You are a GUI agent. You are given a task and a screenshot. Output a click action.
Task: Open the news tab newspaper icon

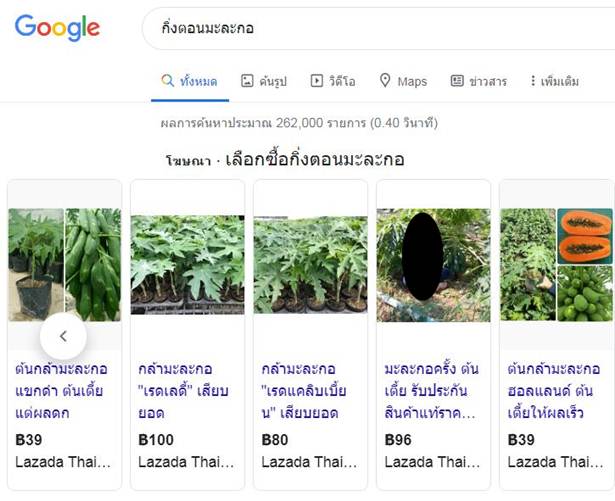click(x=457, y=81)
